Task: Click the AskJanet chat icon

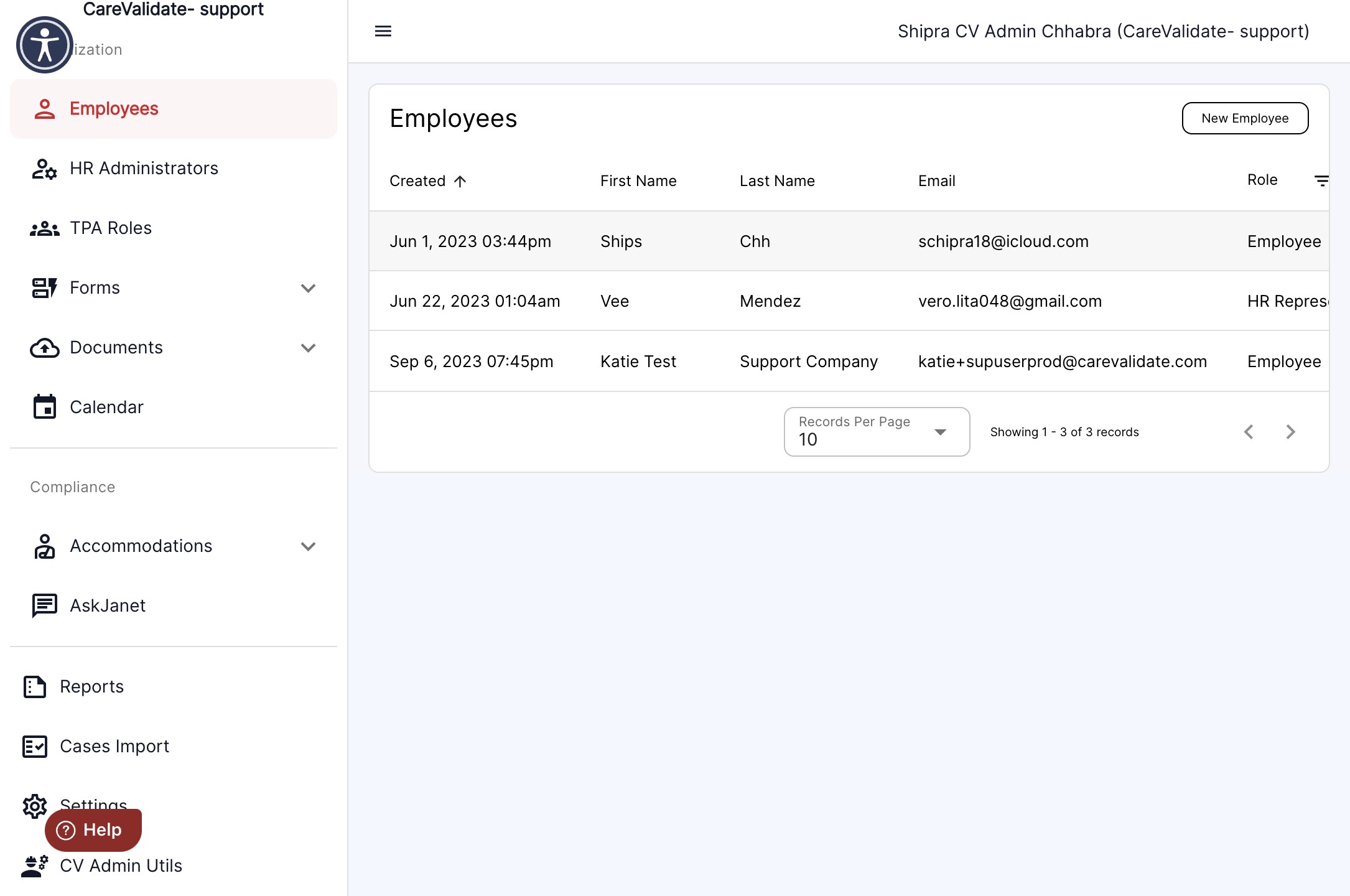Action: tap(45, 605)
